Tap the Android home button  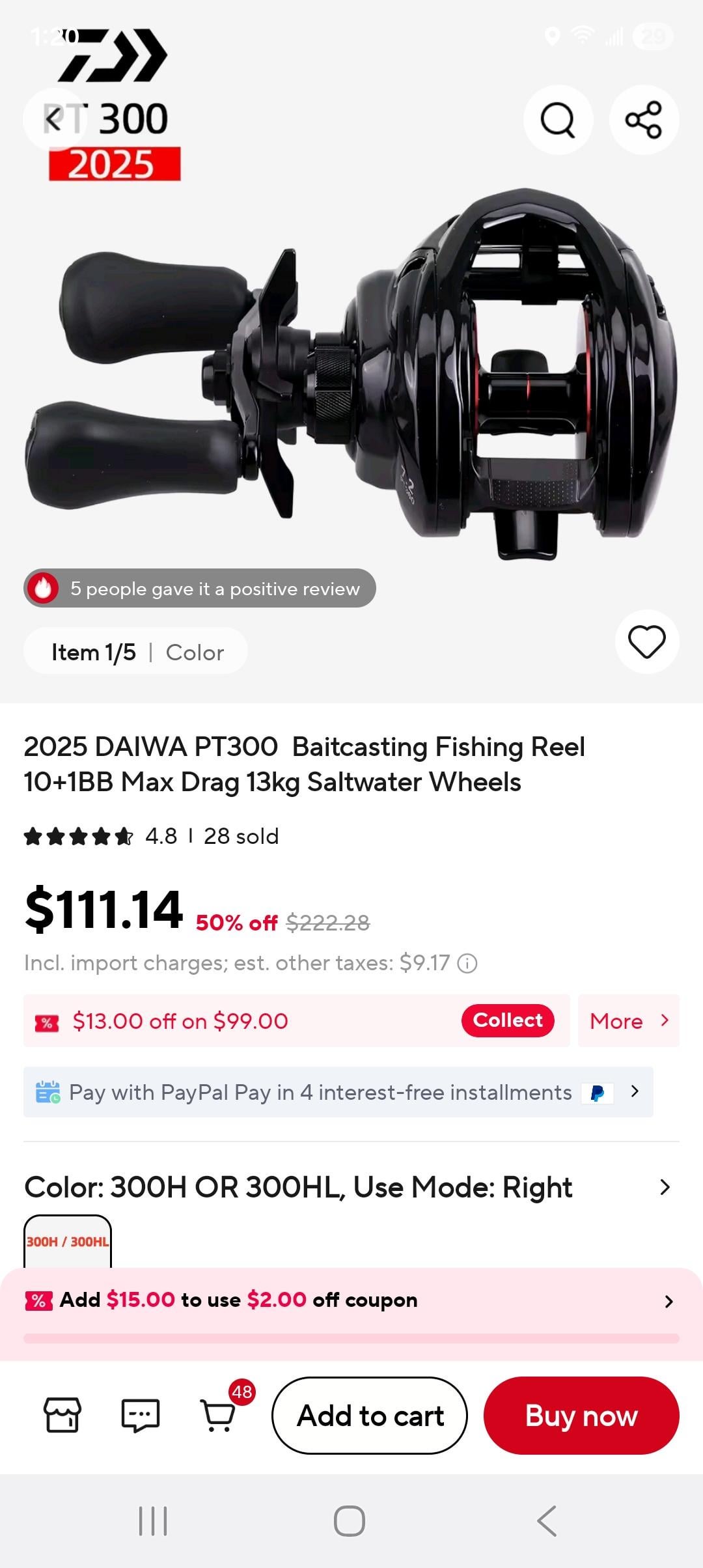click(x=350, y=1521)
